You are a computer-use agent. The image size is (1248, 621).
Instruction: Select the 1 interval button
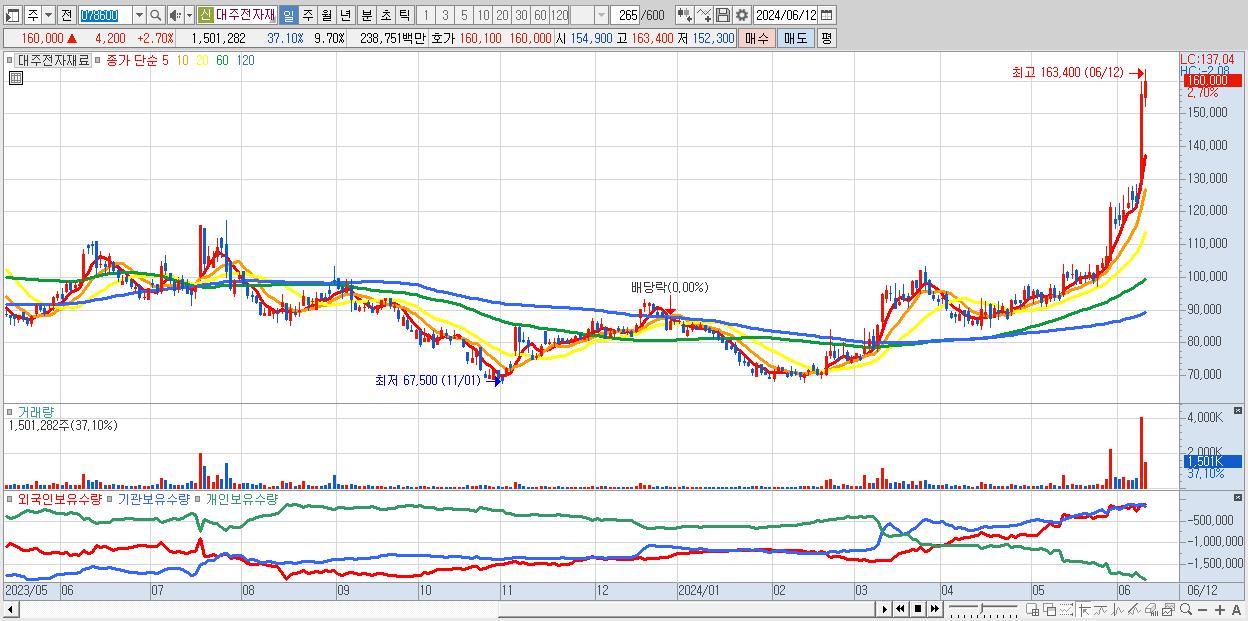(426, 15)
